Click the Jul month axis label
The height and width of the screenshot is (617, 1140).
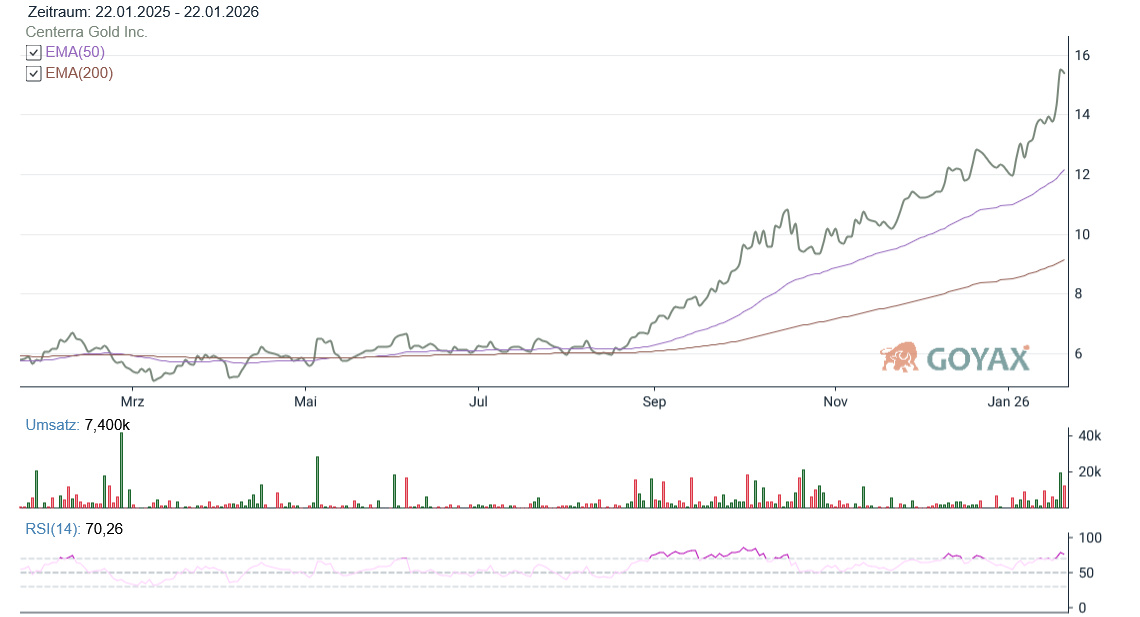478,402
